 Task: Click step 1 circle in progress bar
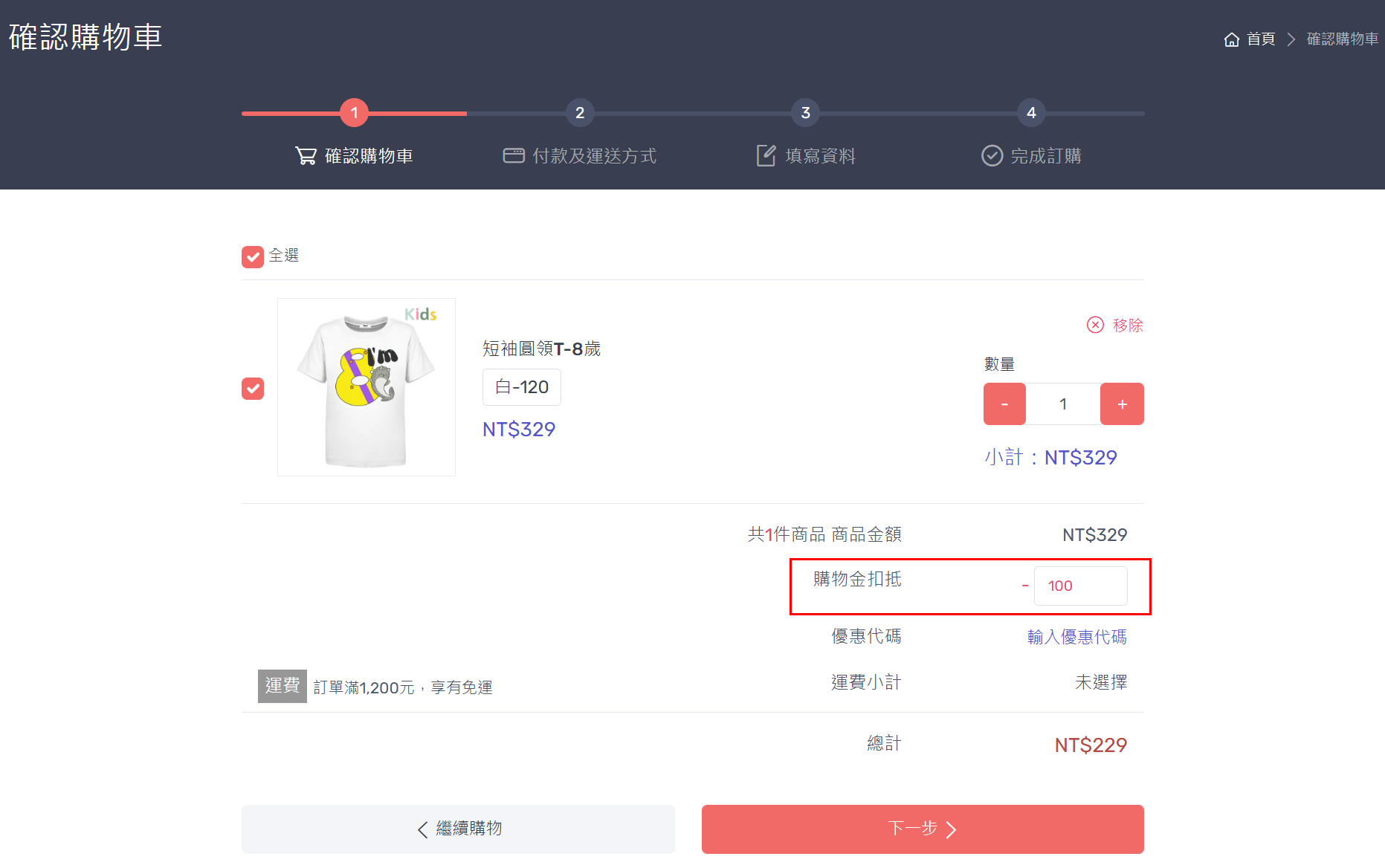click(x=355, y=113)
